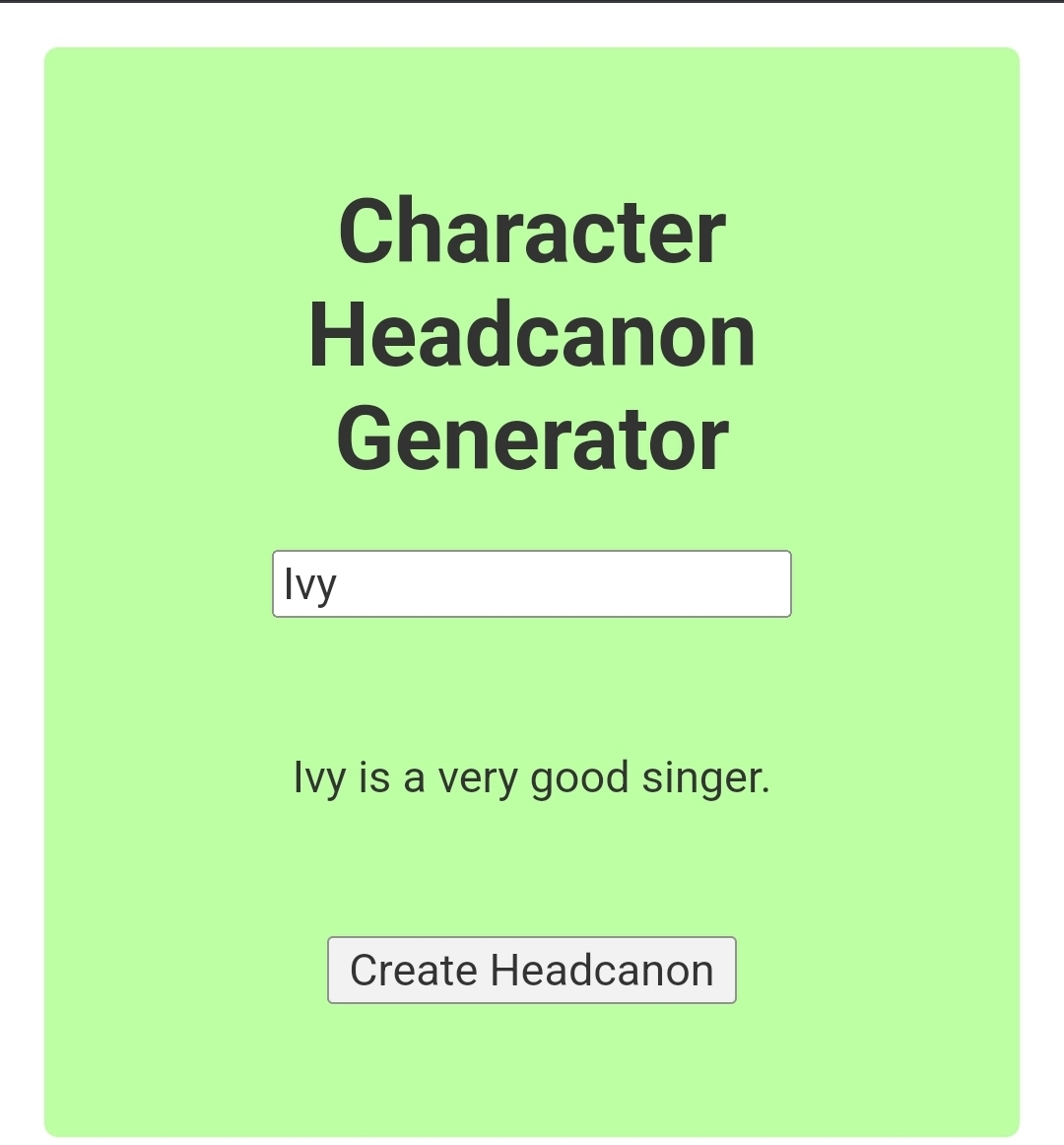Focus the character name input field
This screenshot has width=1064, height=1145.
pos(532,584)
